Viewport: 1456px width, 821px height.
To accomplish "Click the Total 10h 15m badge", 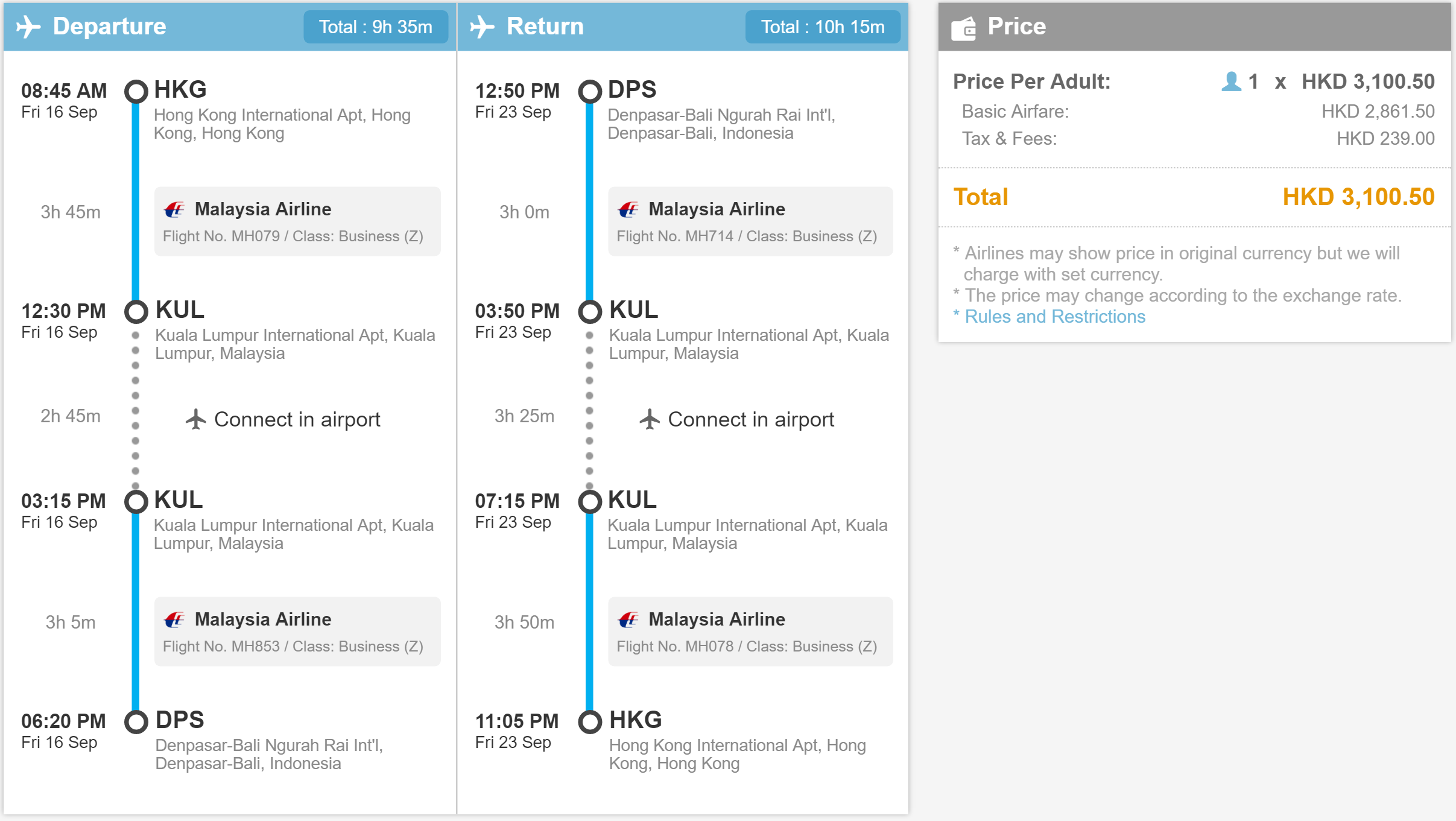I will click(823, 27).
